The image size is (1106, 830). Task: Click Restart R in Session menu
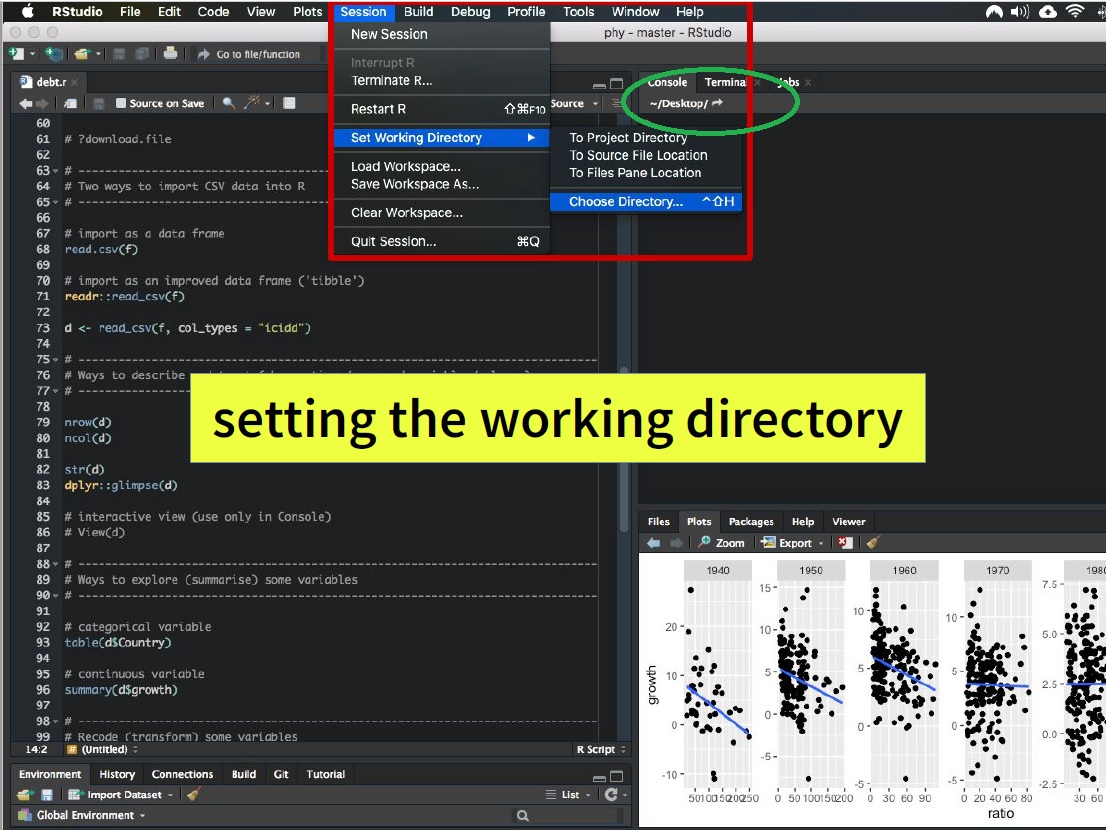point(379,109)
